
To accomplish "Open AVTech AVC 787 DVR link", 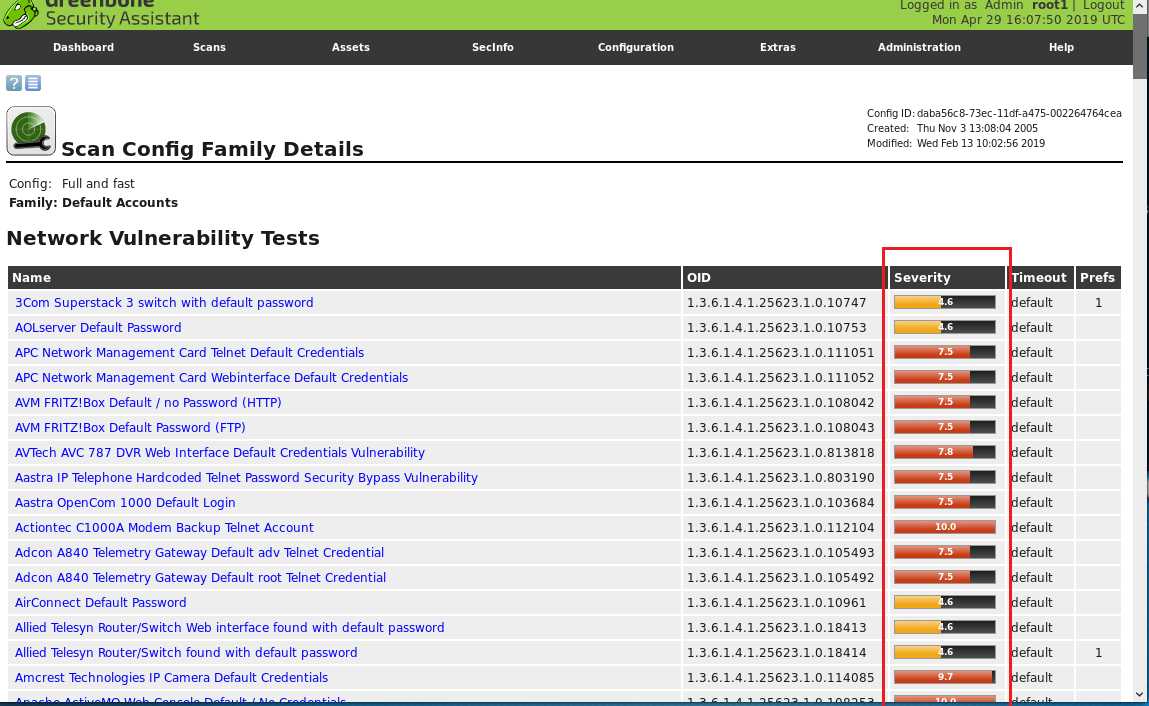I will click(220, 452).
